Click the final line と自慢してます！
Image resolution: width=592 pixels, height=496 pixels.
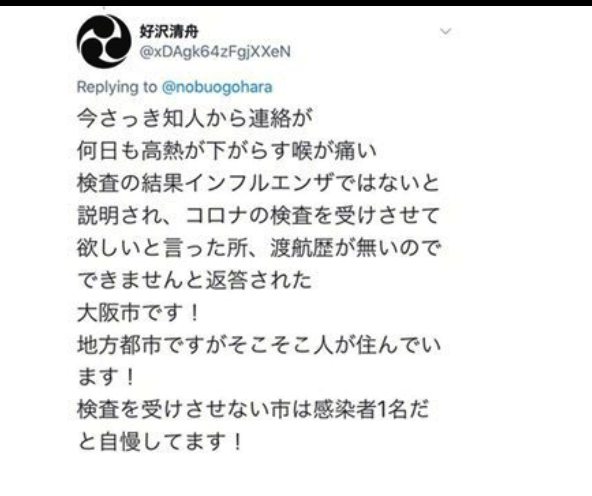(159, 442)
